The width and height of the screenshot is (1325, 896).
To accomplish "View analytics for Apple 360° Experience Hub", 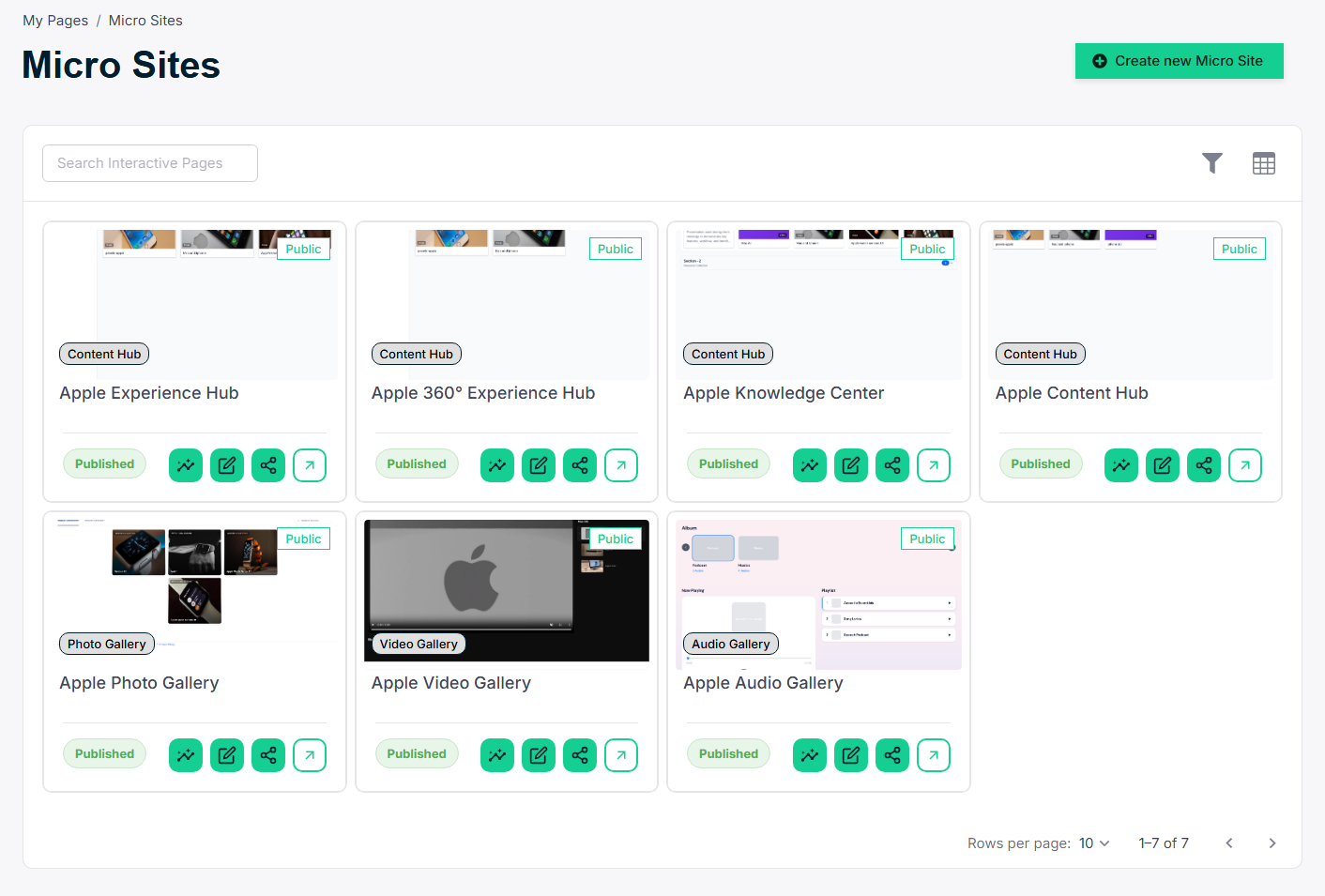I will 497,465.
